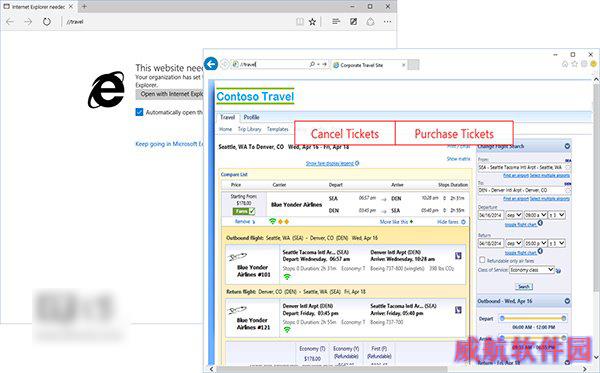
Task: Click the Contoso Travel logo
Action: (255, 96)
